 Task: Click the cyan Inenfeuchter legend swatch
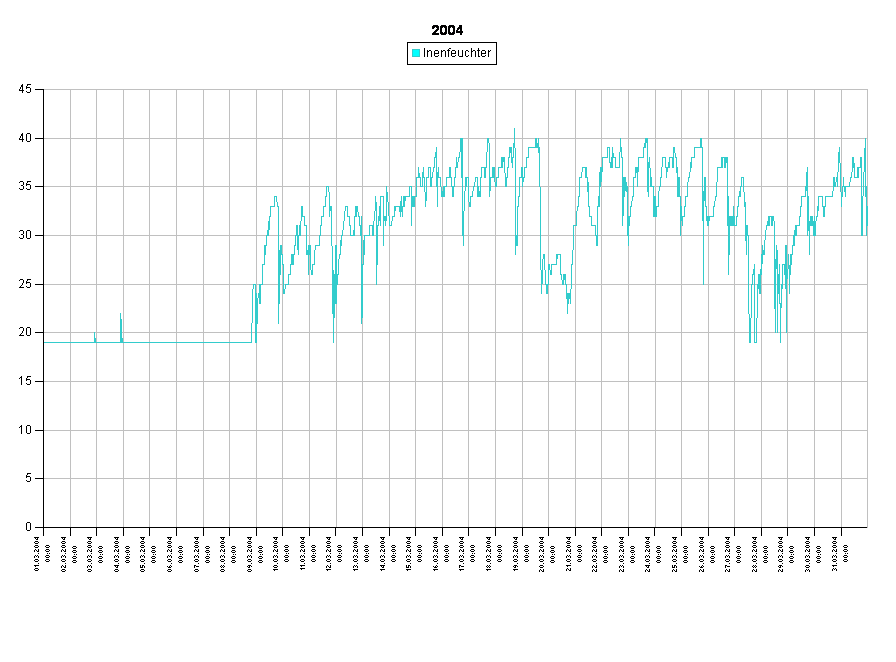(x=416, y=53)
